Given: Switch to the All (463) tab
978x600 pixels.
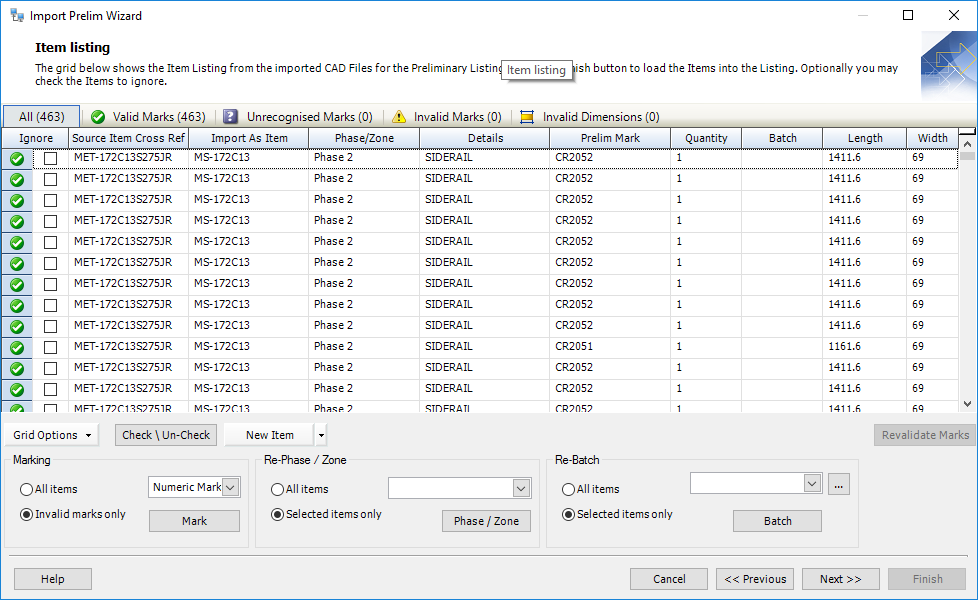Looking at the screenshot, I should (x=41, y=117).
